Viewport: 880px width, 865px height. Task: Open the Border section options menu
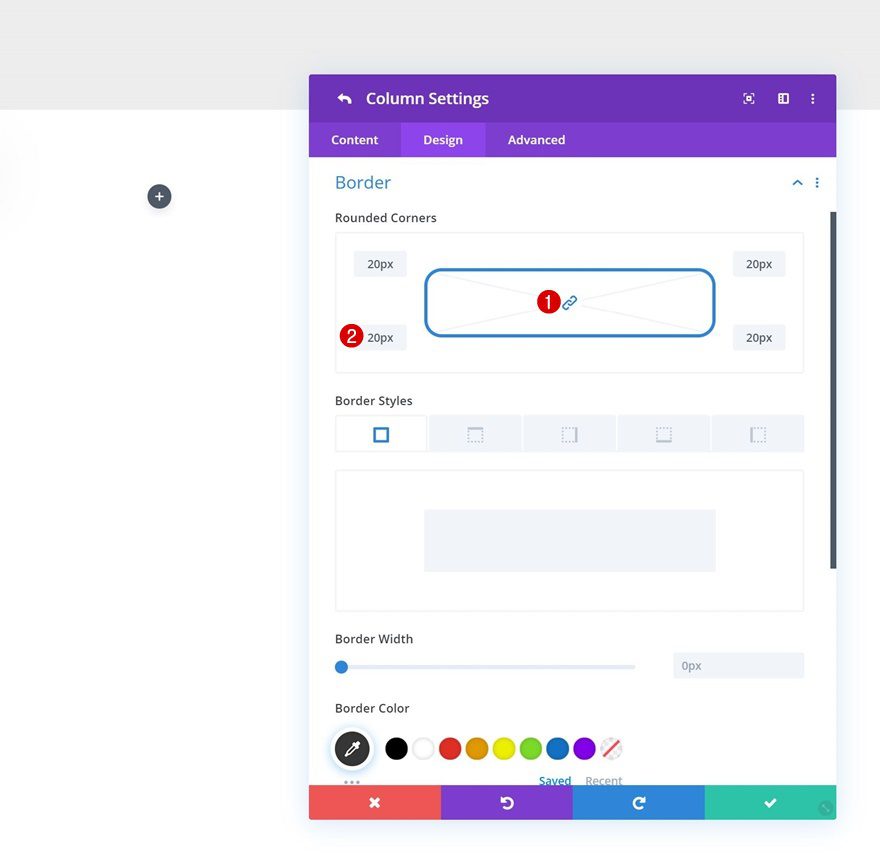(x=817, y=183)
